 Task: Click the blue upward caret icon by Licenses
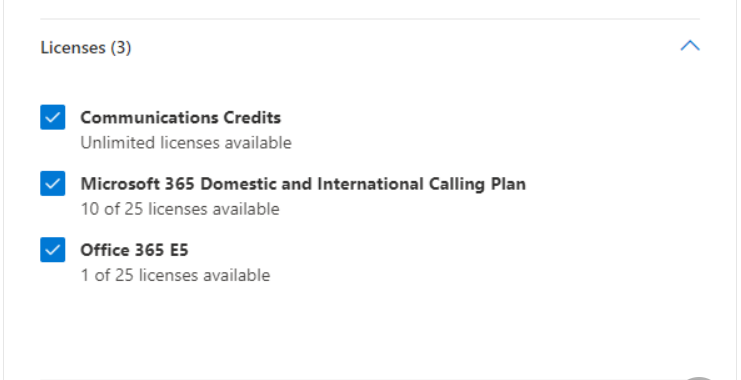pos(690,46)
